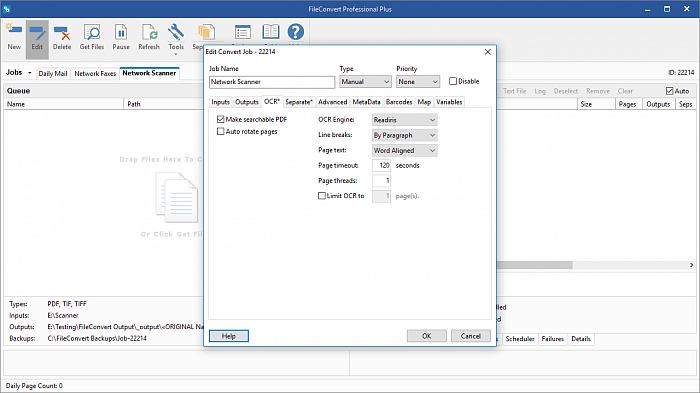Close the Edit Convert Job dialog
The width and height of the screenshot is (700, 393).
[488, 52]
